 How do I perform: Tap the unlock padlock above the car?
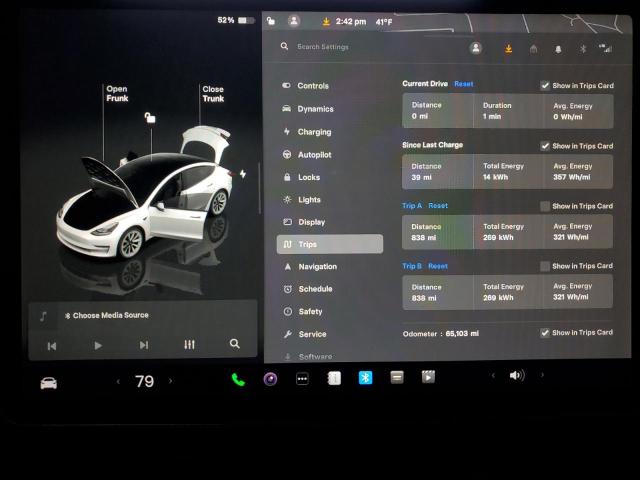pyautogui.click(x=150, y=118)
